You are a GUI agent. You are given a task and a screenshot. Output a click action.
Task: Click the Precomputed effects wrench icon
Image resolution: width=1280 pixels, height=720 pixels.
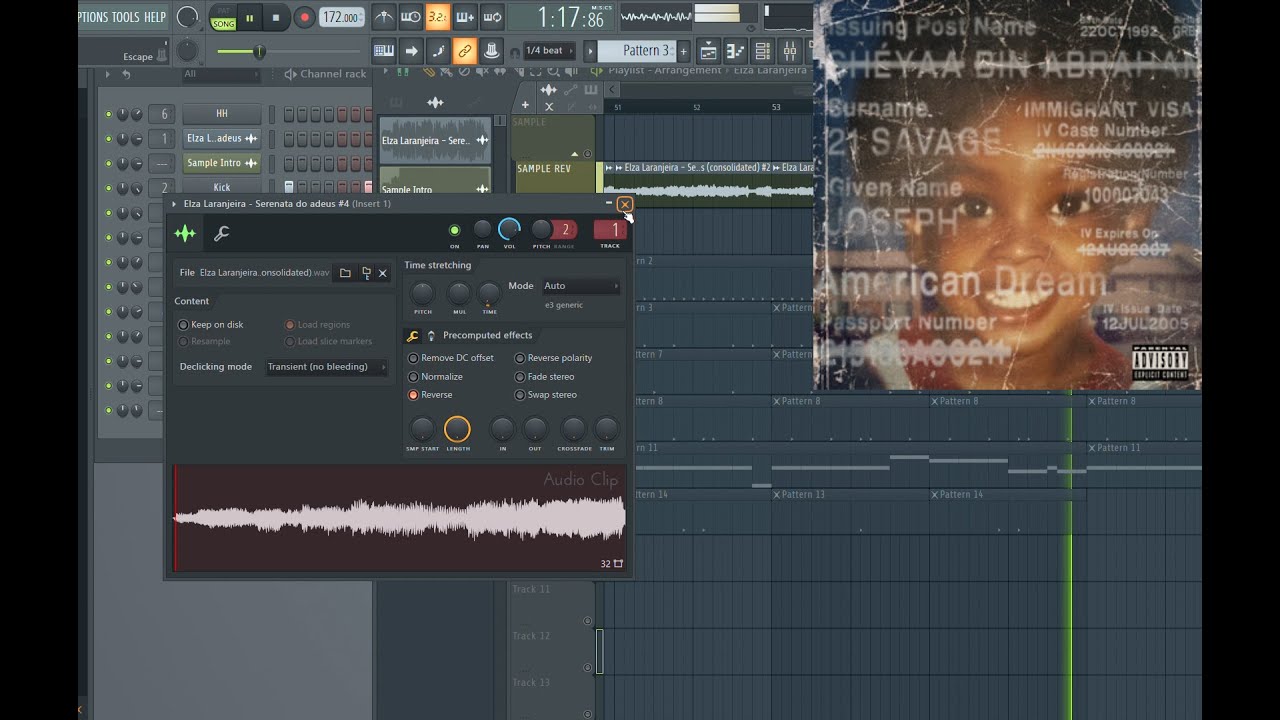click(412, 336)
